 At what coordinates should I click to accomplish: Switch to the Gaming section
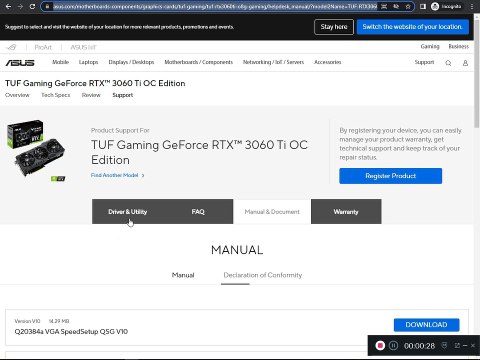pos(430,47)
